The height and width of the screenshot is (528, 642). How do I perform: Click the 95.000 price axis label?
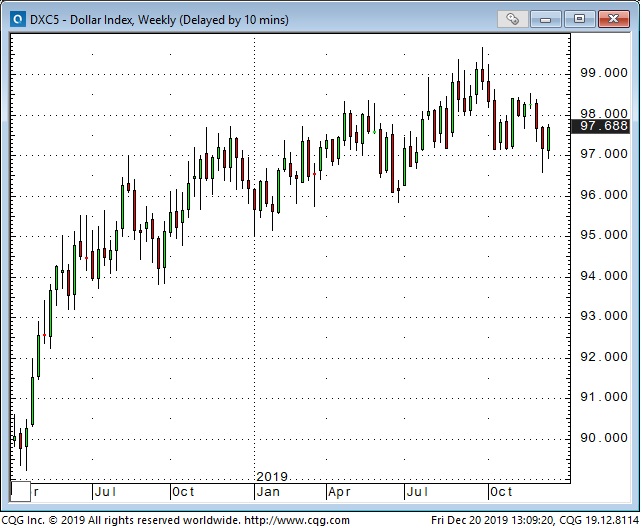point(604,235)
